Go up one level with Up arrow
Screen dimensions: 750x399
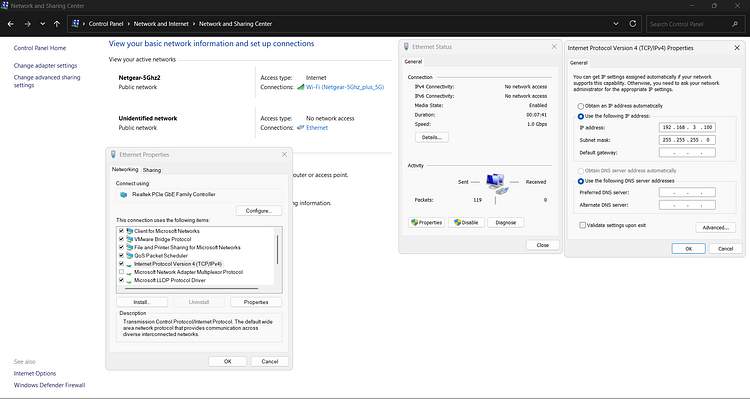57,23
